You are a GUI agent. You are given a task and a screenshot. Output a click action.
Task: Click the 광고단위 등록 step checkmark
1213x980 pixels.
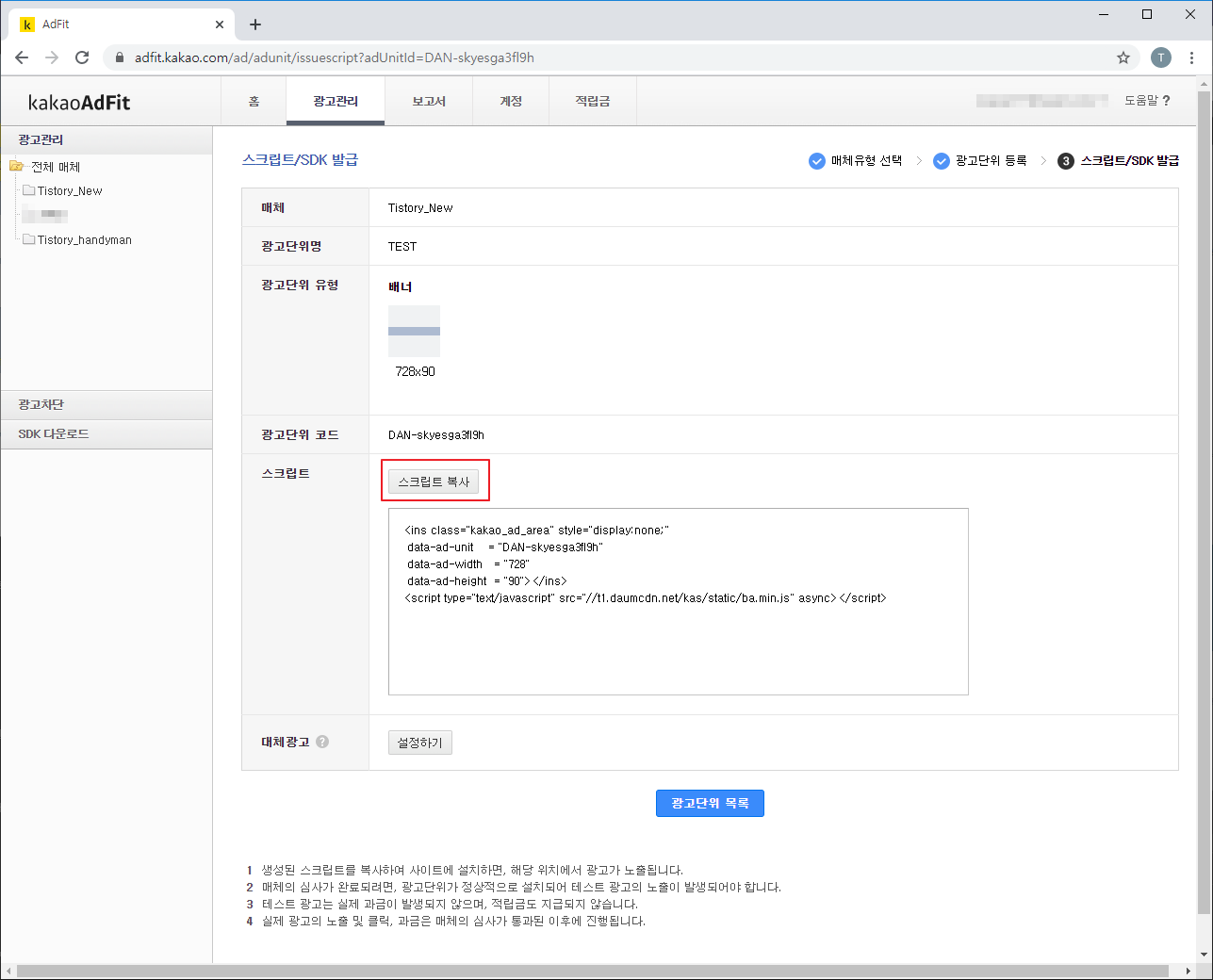[942, 161]
